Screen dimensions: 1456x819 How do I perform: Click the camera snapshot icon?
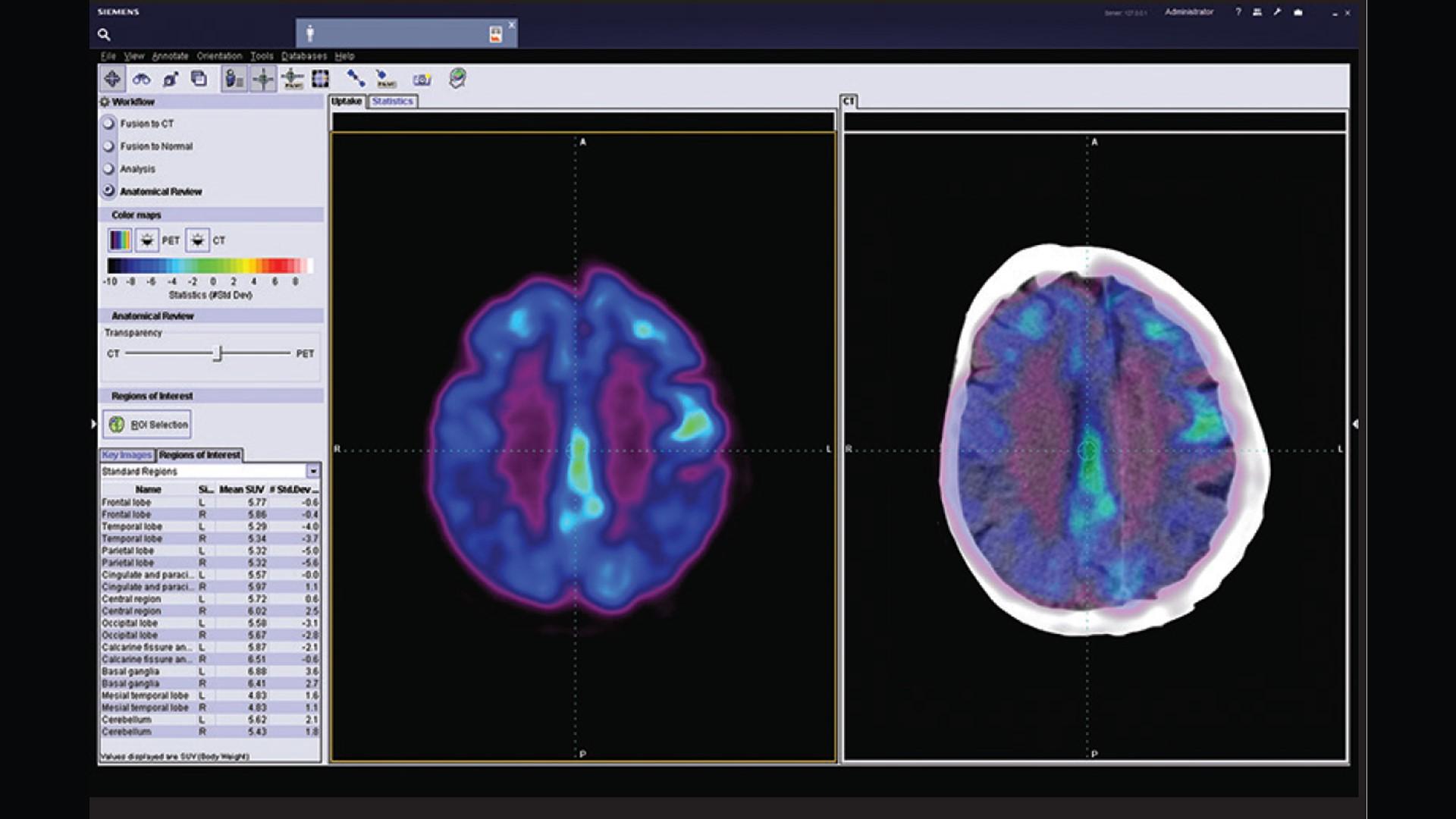tap(422, 79)
